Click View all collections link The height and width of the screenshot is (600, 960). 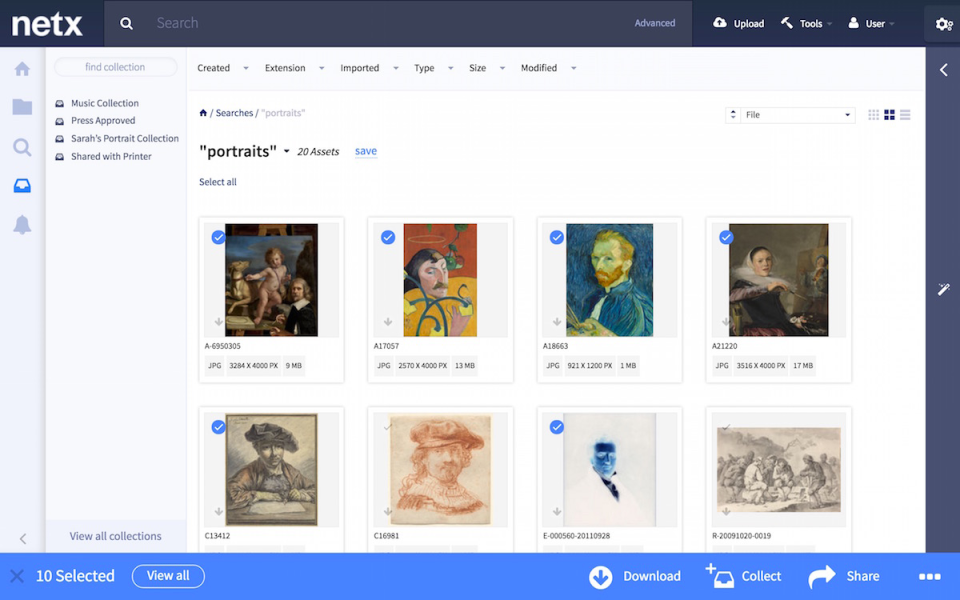coord(115,536)
